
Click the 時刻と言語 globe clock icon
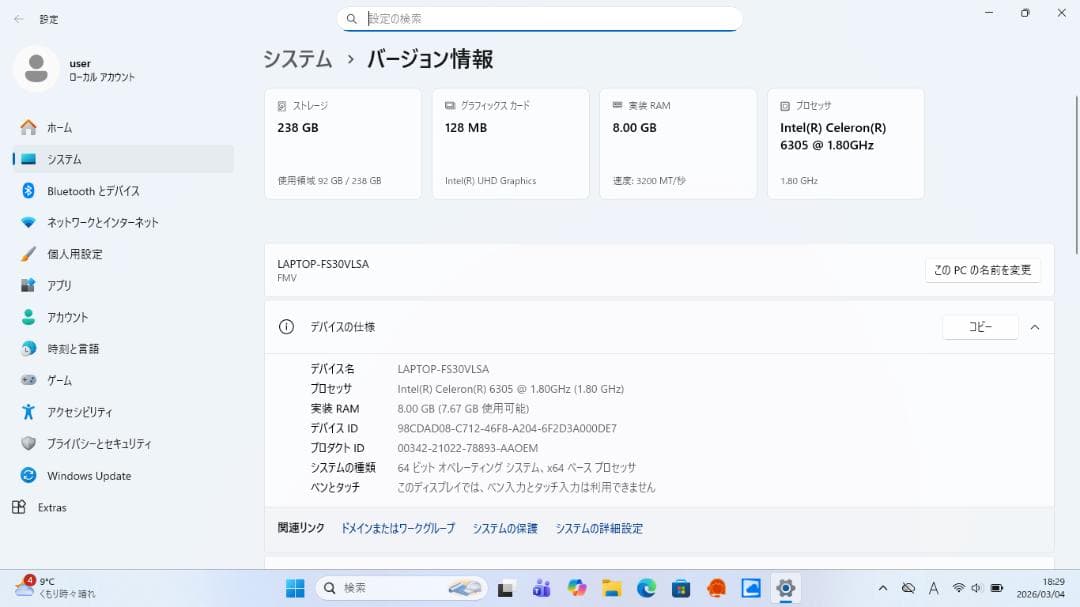click(x=28, y=349)
